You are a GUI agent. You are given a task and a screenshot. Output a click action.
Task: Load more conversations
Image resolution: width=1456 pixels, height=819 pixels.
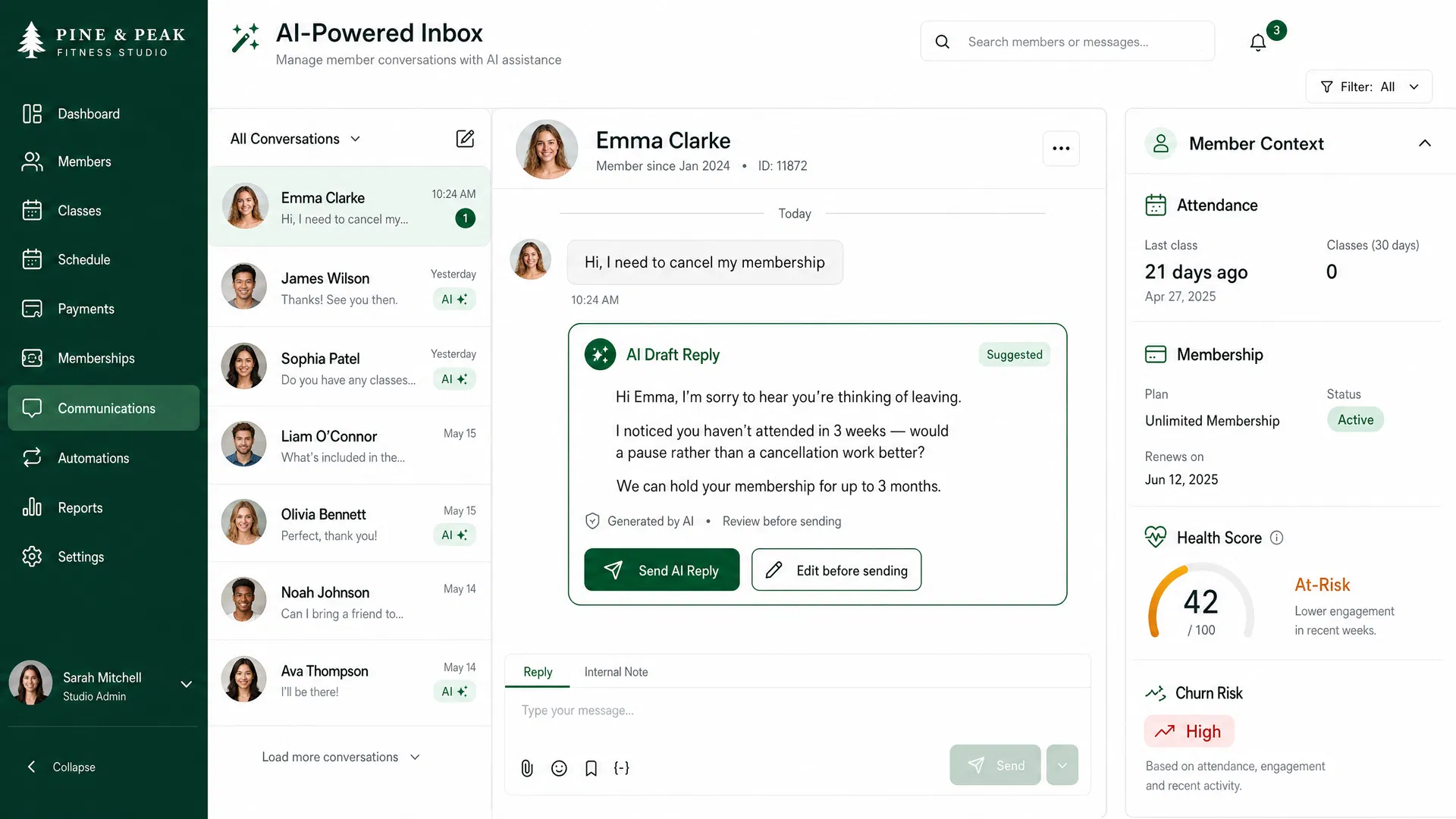pyautogui.click(x=340, y=757)
